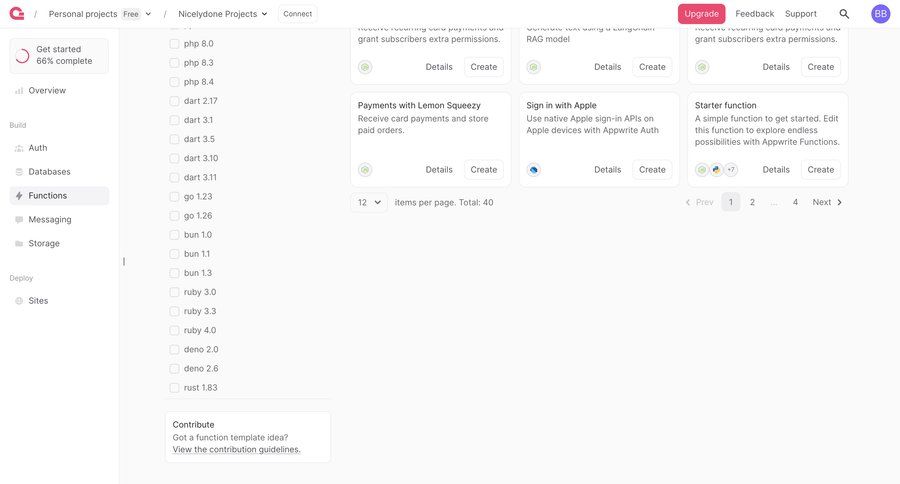Click the Get started progress ring
The height and width of the screenshot is (484, 900).
22,56
